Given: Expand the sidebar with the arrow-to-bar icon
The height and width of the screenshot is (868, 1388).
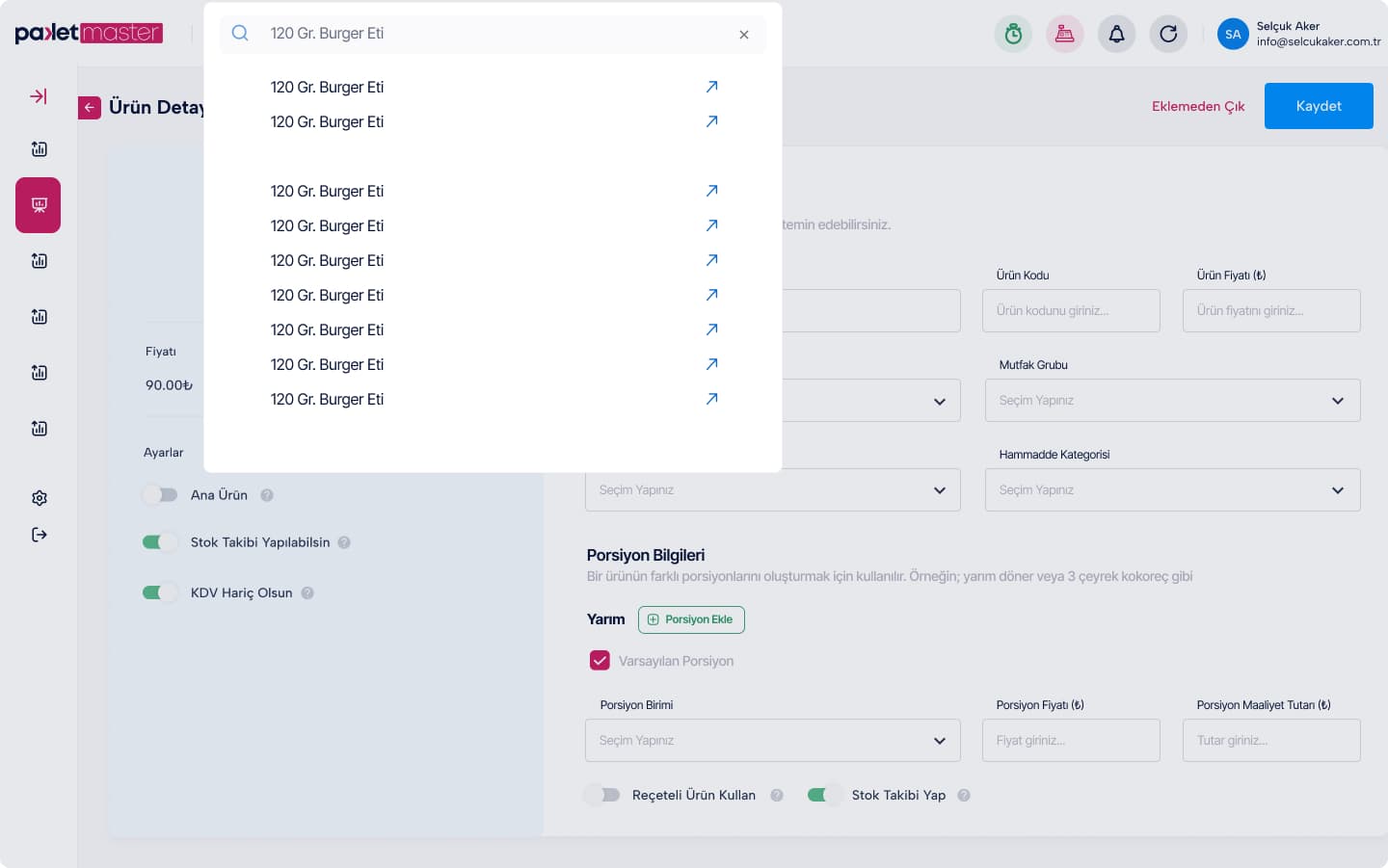Looking at the screenshot, I should tap(39, 96).
